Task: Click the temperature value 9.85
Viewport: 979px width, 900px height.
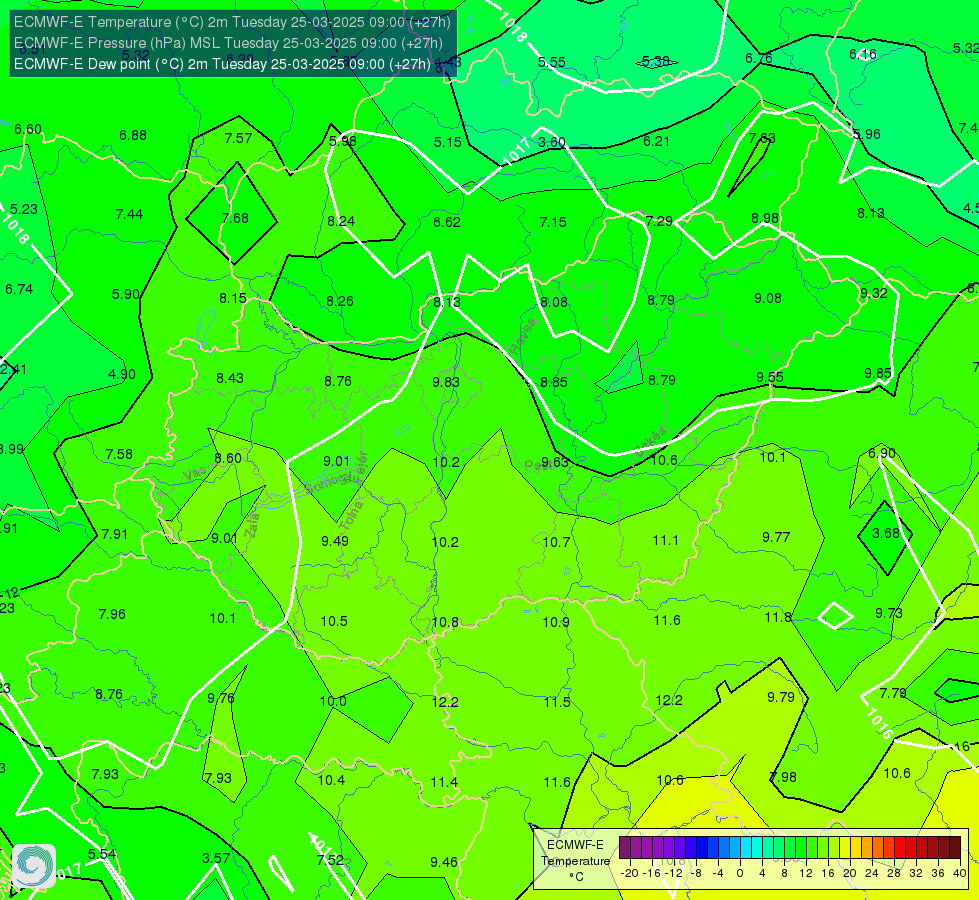Action: (878, 373)
